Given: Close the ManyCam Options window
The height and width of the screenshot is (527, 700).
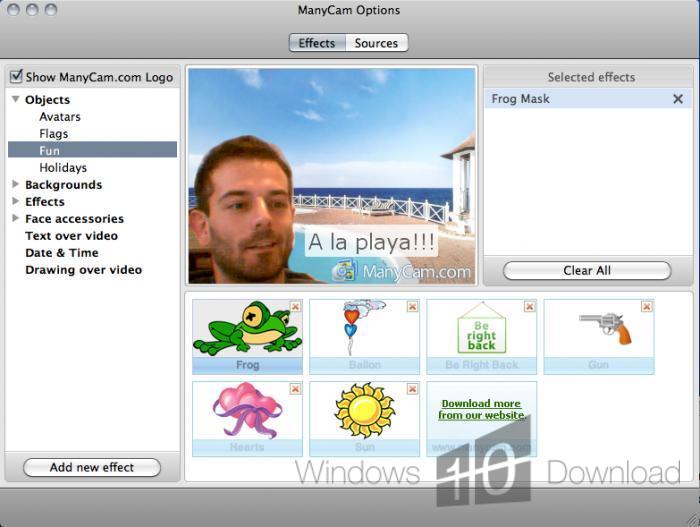Looking at the screenshot, I should (x=13, y=9).
